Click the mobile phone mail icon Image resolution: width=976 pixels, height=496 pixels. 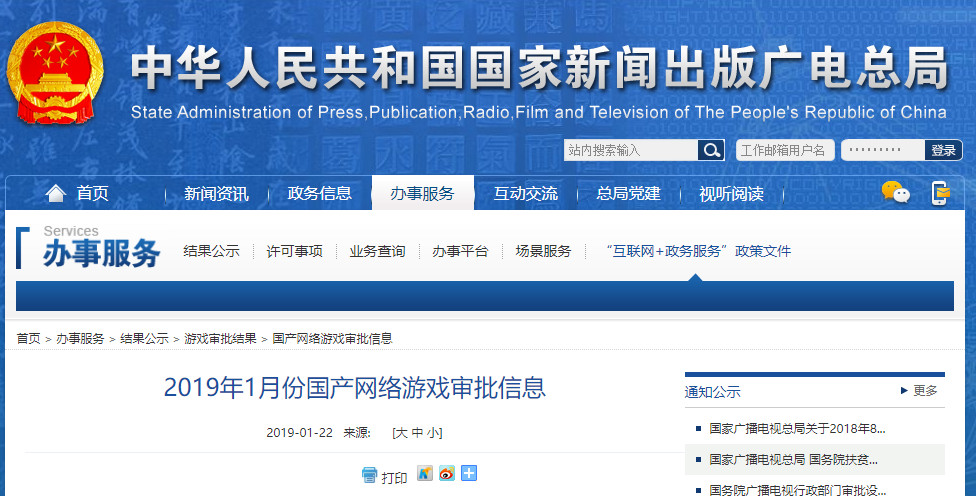click(x=940, y=193)
